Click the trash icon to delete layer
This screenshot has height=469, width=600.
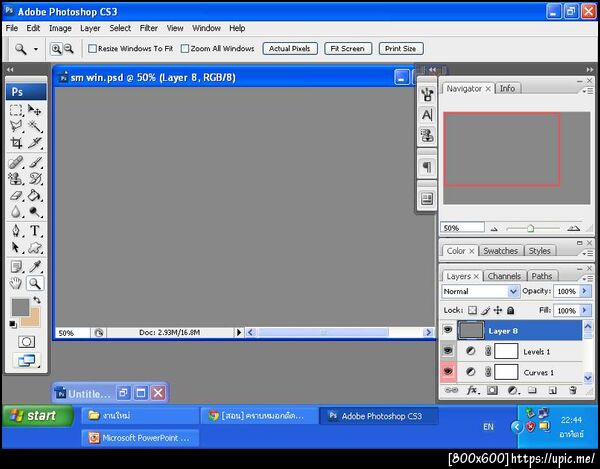572,390
